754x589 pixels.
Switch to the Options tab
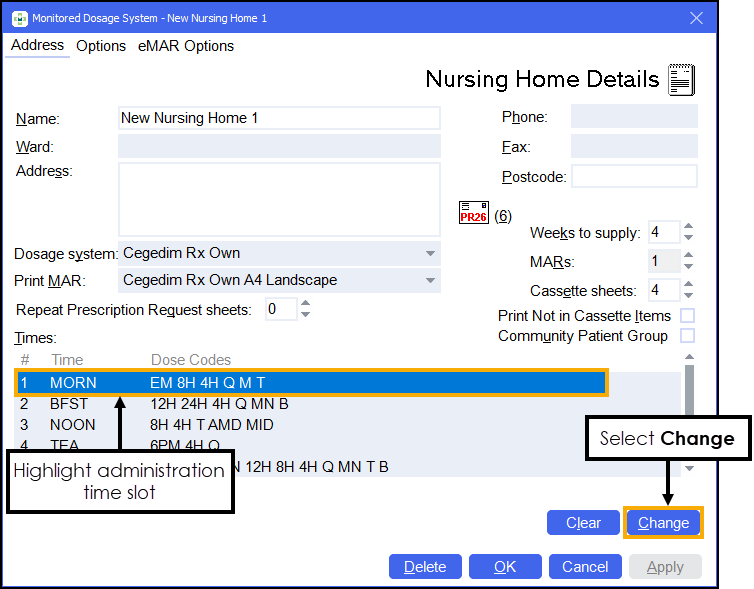(x=101, y=46)
